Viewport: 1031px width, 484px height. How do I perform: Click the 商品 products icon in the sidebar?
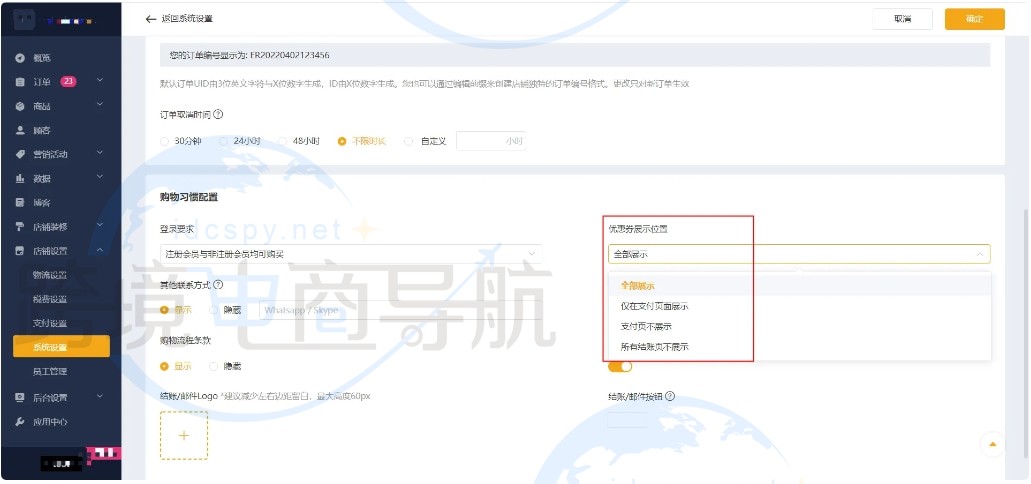tap(20, 106)
